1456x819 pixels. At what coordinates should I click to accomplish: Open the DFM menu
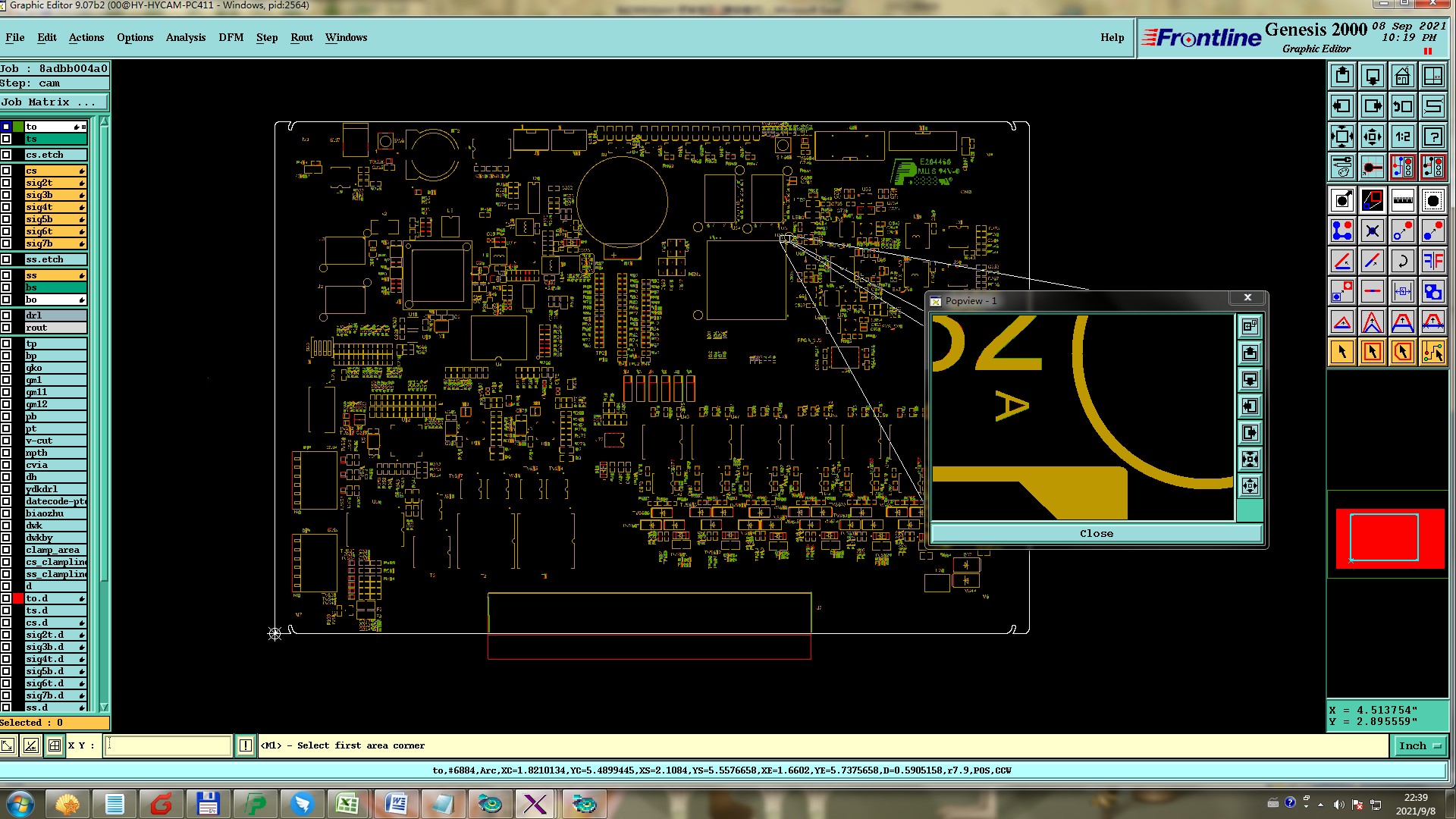[x=231, y=37]
